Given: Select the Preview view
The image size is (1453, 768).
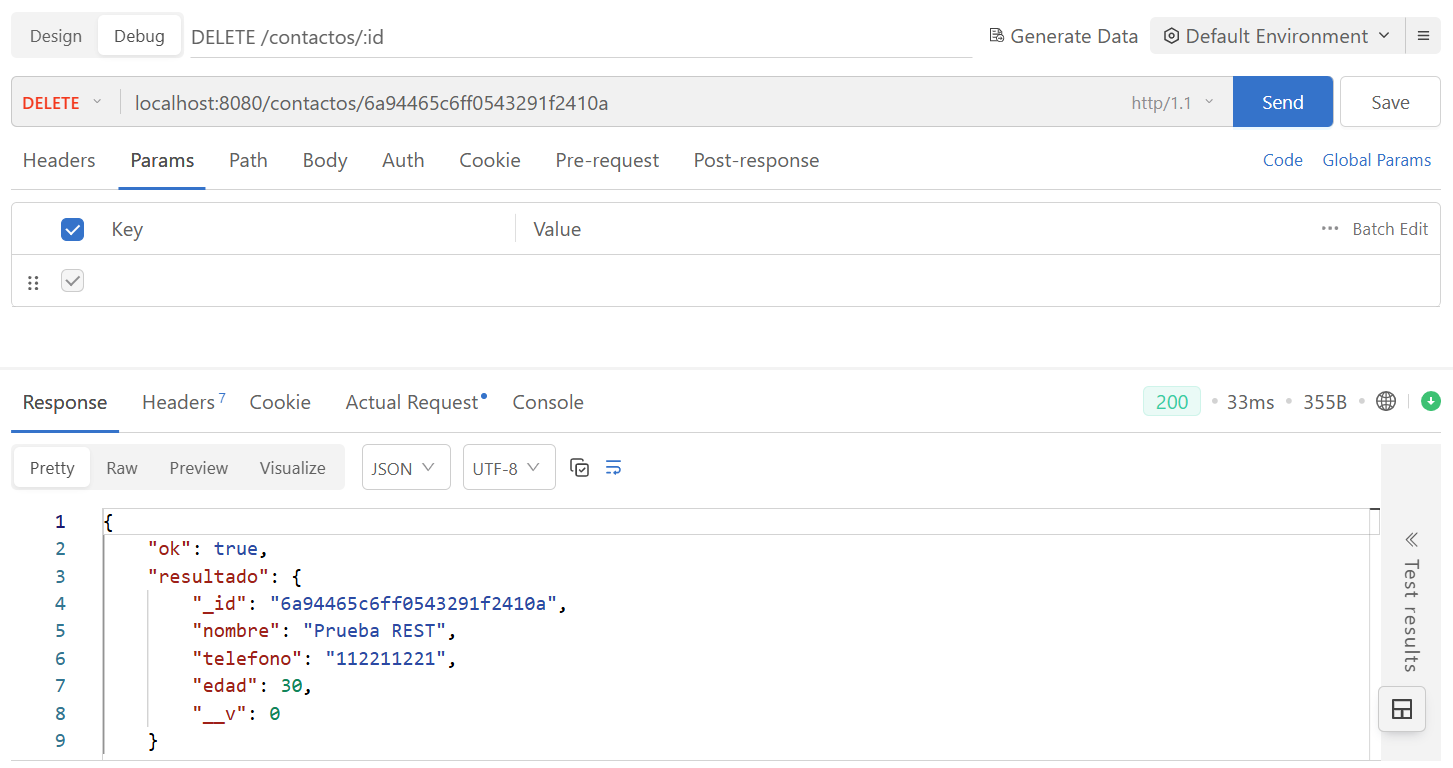Looking at the screenshot, I should pyautogui.click(x=199, y=467).
